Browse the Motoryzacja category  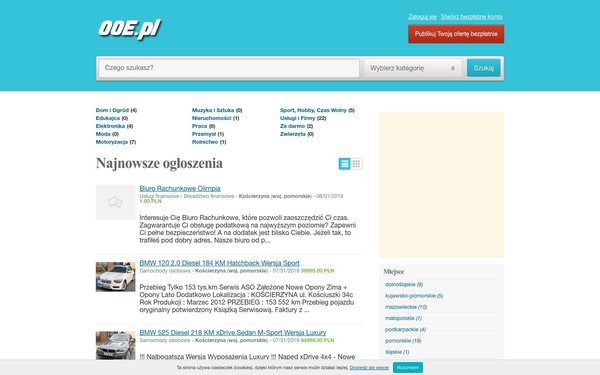tap(112, 142)
